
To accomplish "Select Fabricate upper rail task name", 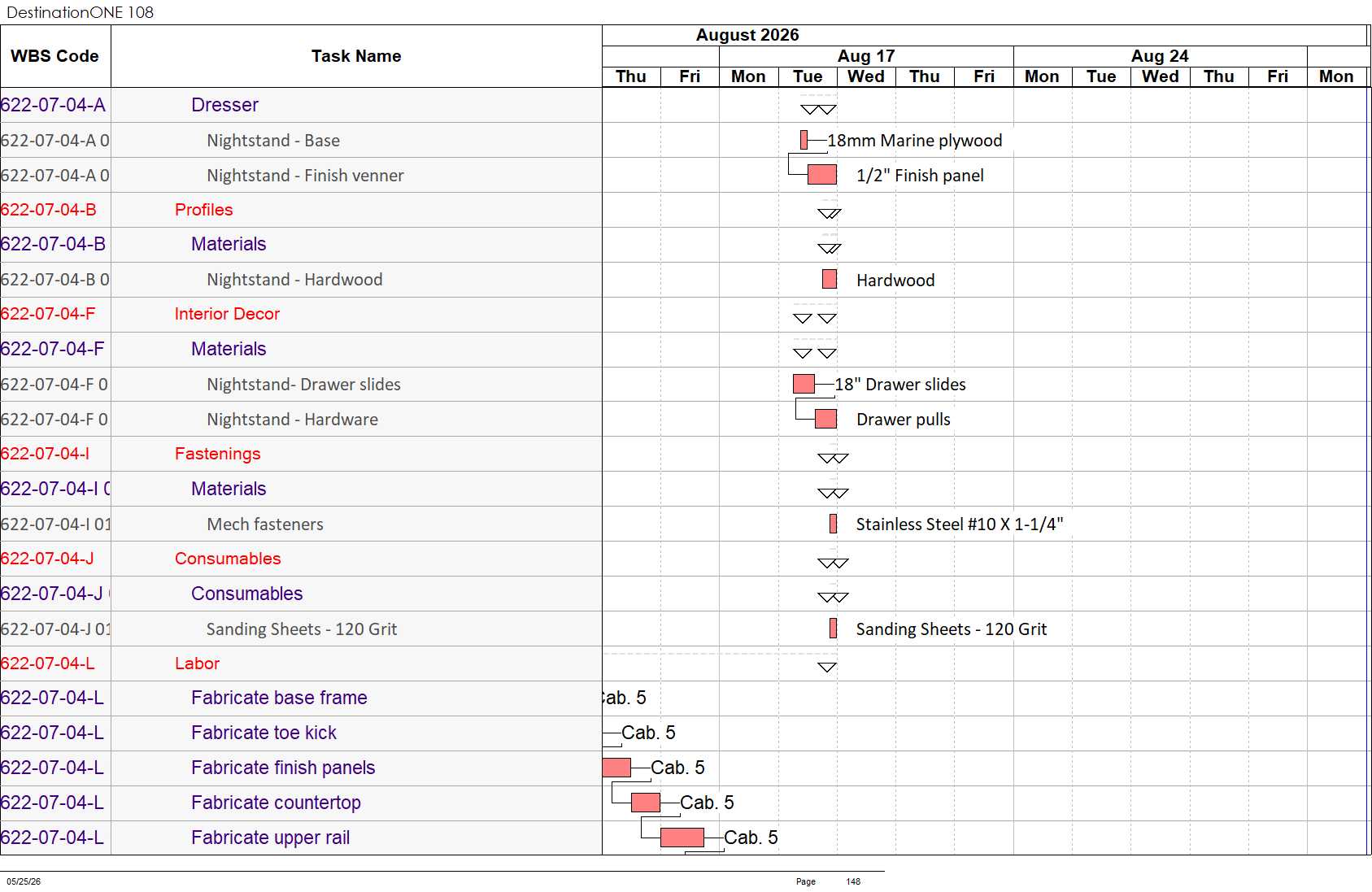I will tap(270, 838).
